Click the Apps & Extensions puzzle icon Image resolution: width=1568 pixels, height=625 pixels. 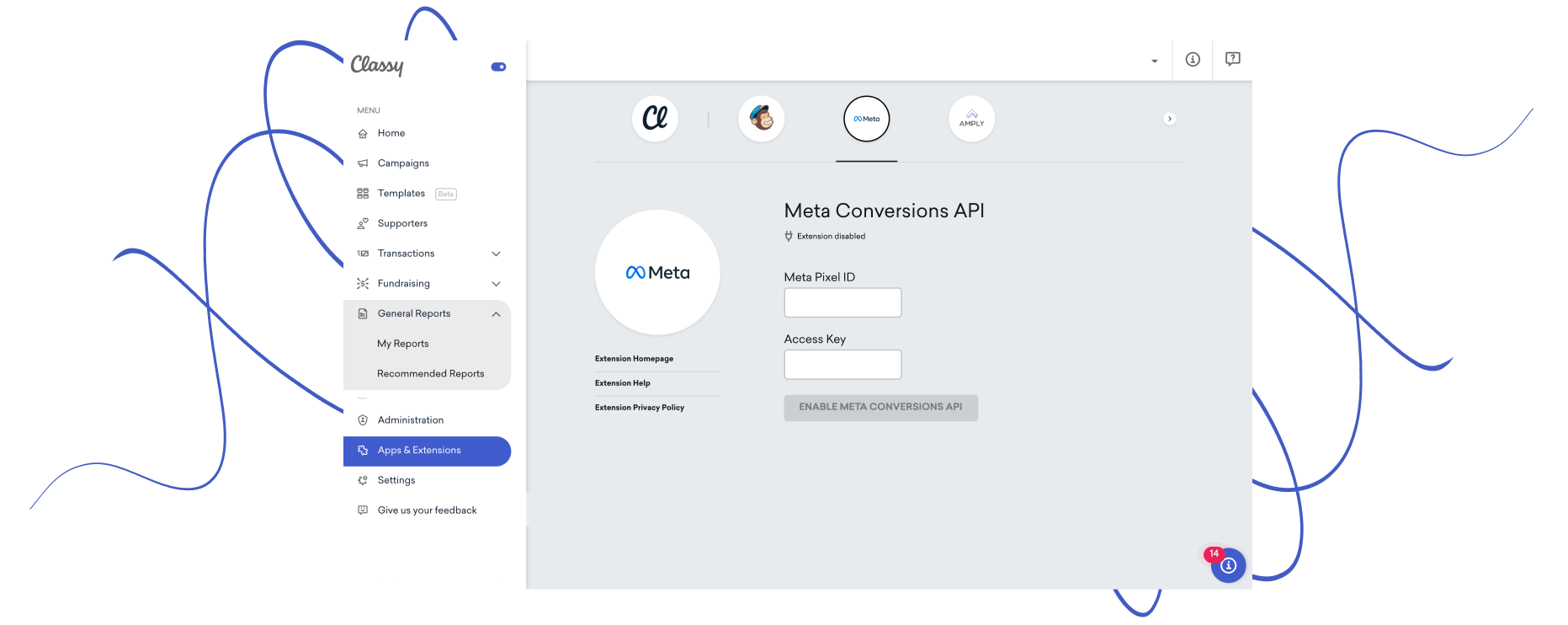click(x=363, y=451)
